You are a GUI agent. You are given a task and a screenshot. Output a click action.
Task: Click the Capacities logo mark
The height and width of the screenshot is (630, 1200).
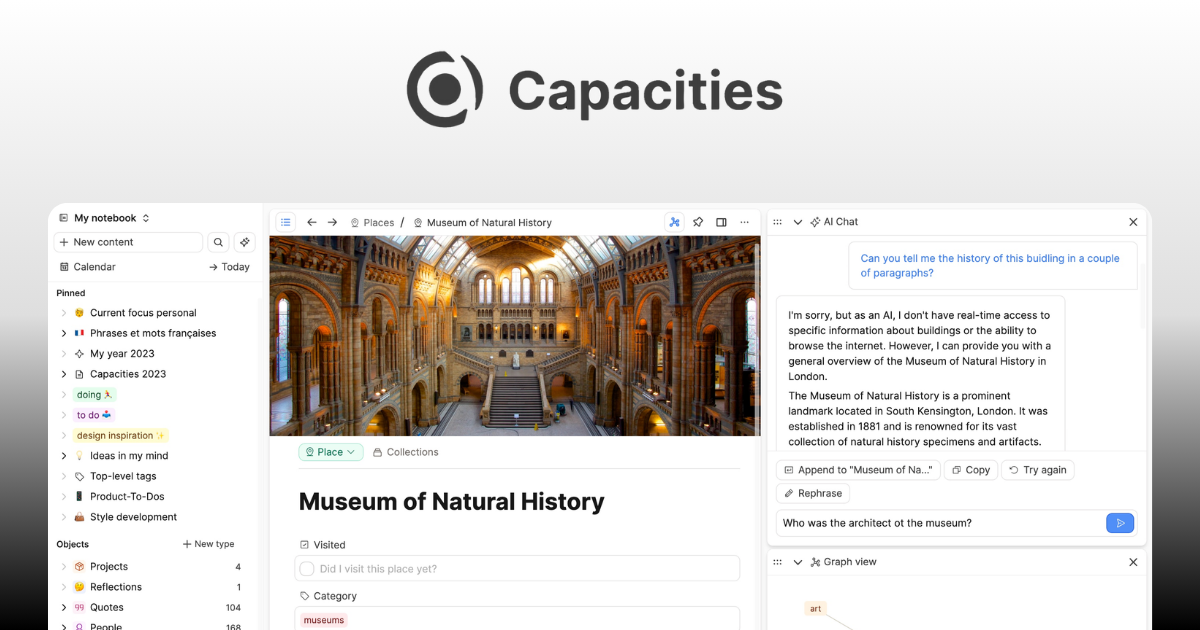pos(445,90)
